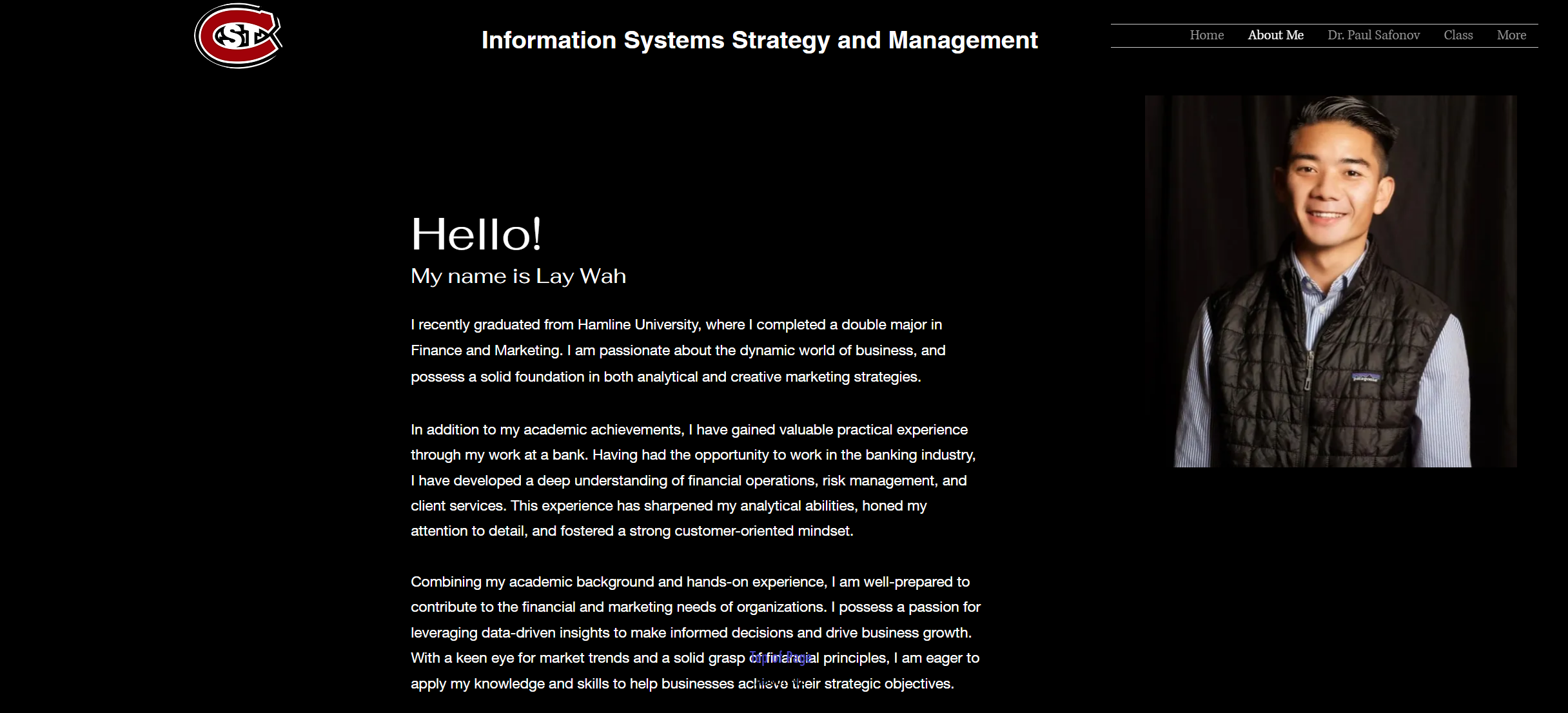Click the paragraph about banking industry experience
The image size is (1568, 713).
click(x=693, y=480)
